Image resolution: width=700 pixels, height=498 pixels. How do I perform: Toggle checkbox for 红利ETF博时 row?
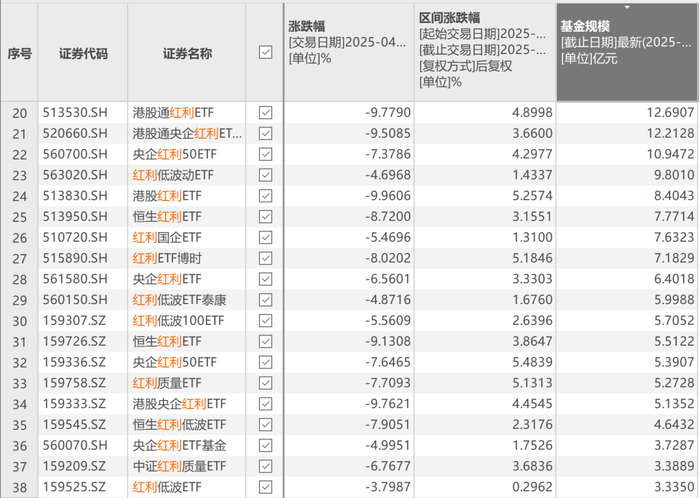[266, 258]
